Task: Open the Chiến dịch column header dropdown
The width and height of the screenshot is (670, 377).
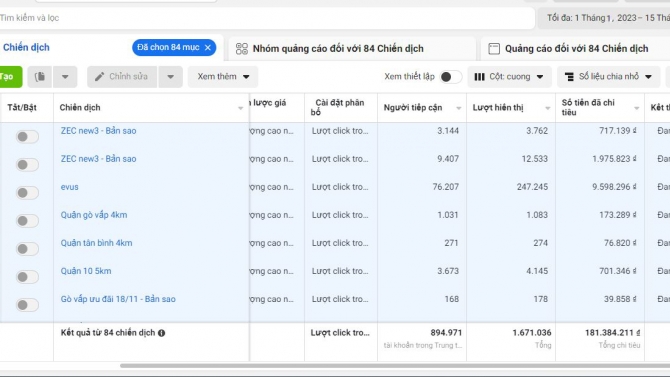Action: (x=241, y=108)
